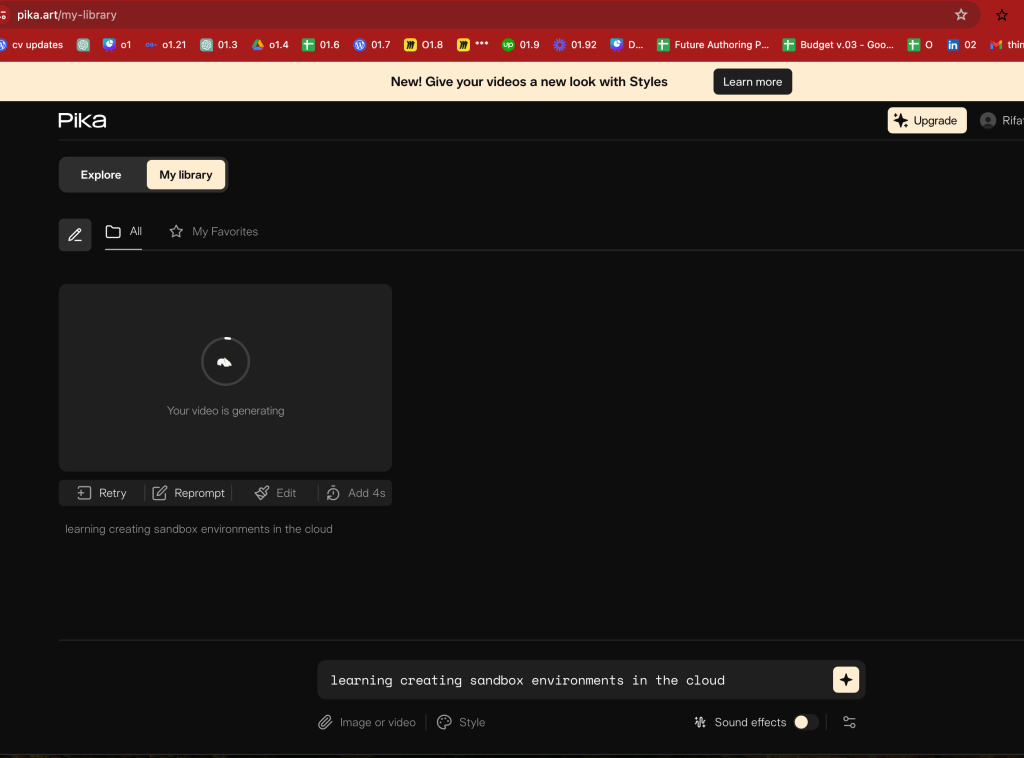Open the video options sliders icon
This screenshot has width=1024, height=758.
849,722
